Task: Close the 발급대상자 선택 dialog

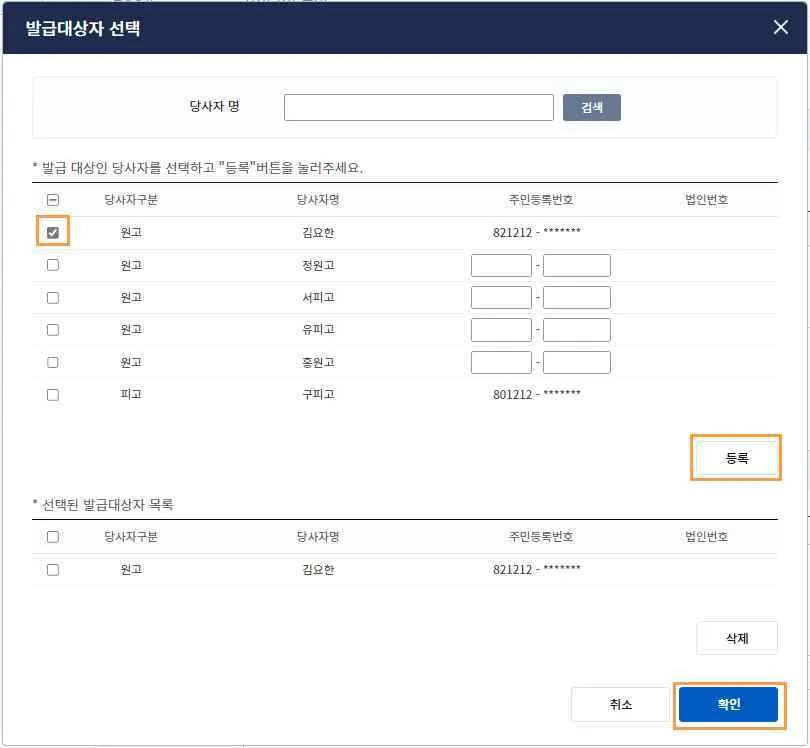Action: pyautogui.click(x=781, y=27)
